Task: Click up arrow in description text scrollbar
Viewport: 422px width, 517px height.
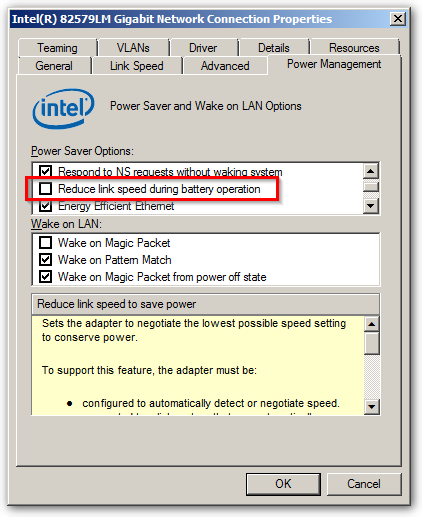Action: 372,324
